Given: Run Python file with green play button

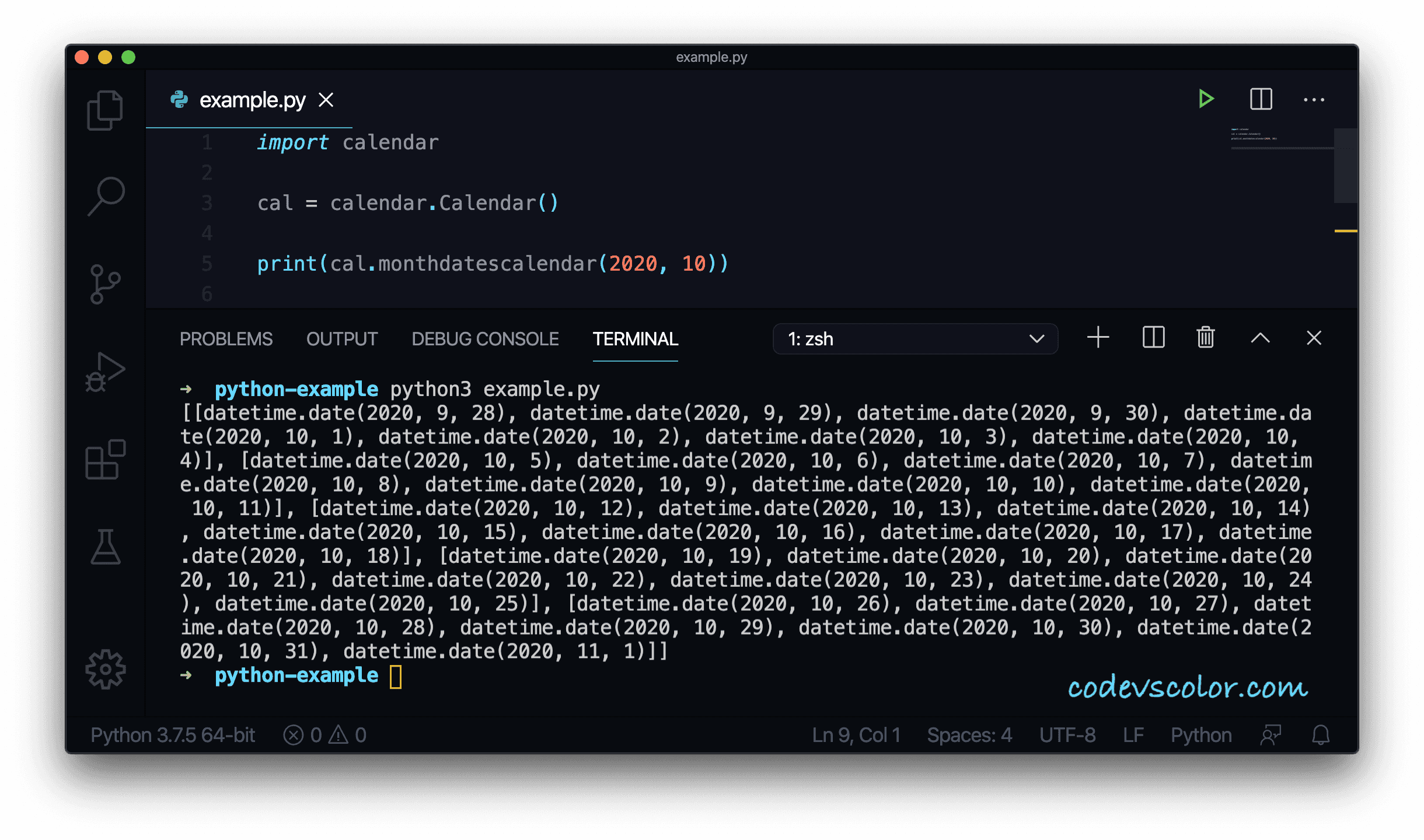Looking at the screenshot, I should coord(1206,99).
